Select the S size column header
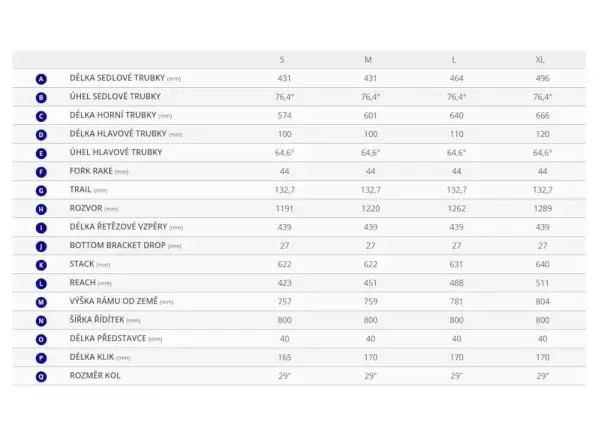Image resolution: width=600 pixels, height=440 pixels. pyautogui.click(x=282, y=60)
